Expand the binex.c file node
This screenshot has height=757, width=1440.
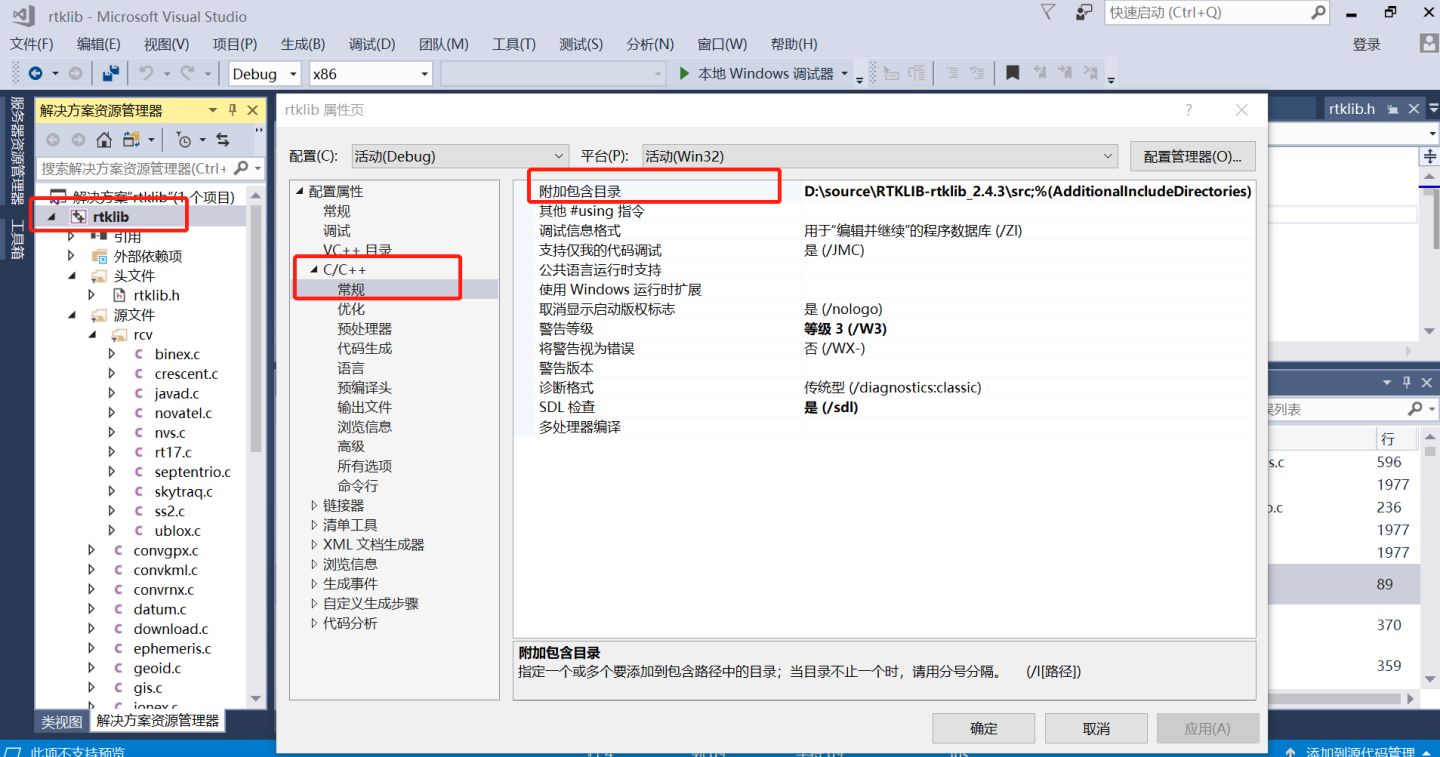(x=111, y=354)
